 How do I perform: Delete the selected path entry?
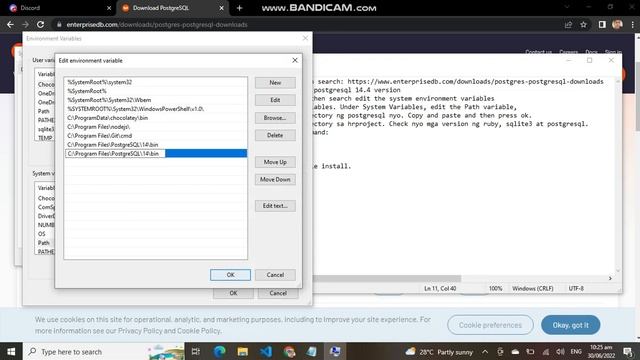pos(275,135)
